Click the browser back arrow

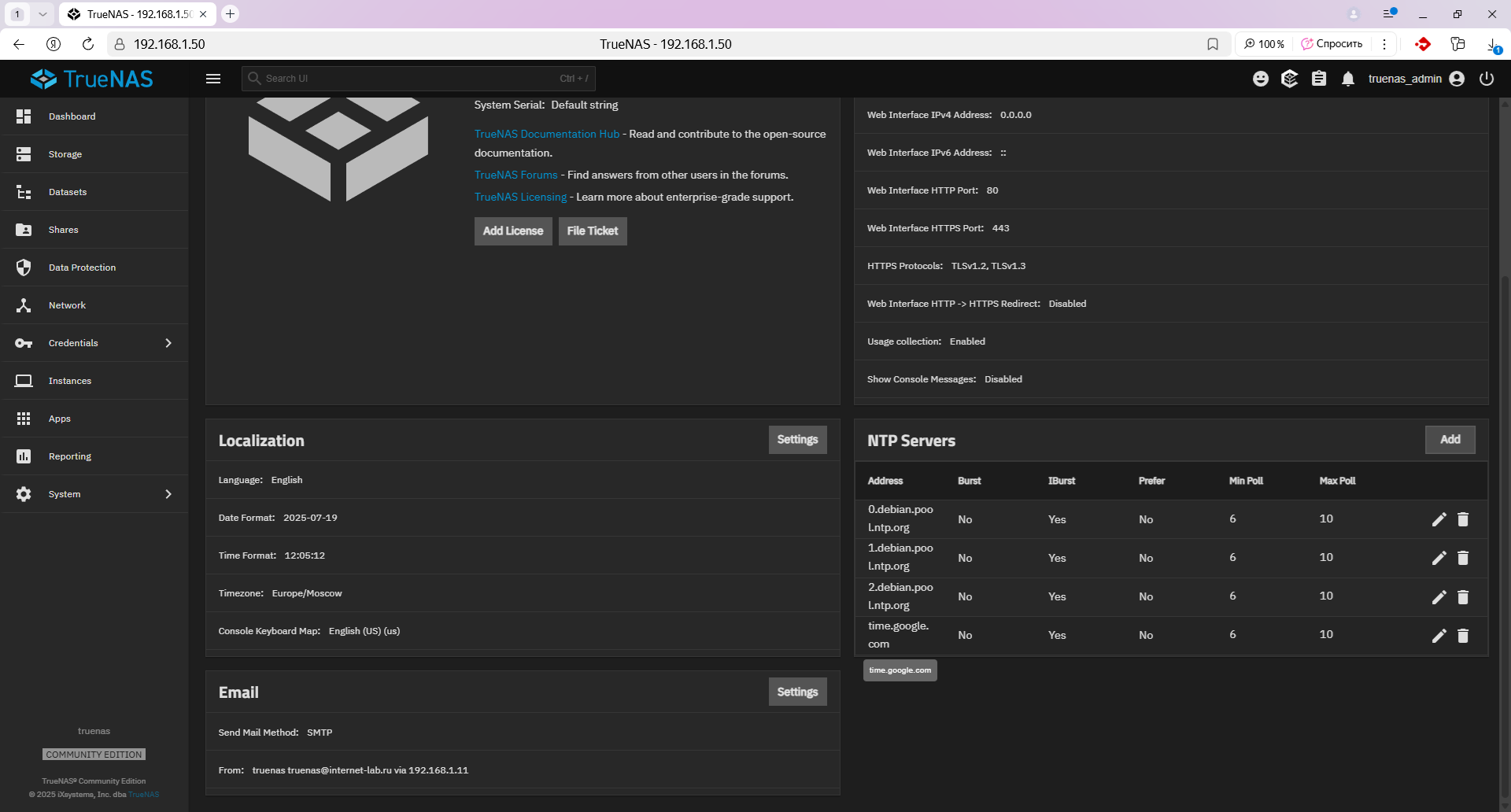pyautogui.click(x=19, y=44)
